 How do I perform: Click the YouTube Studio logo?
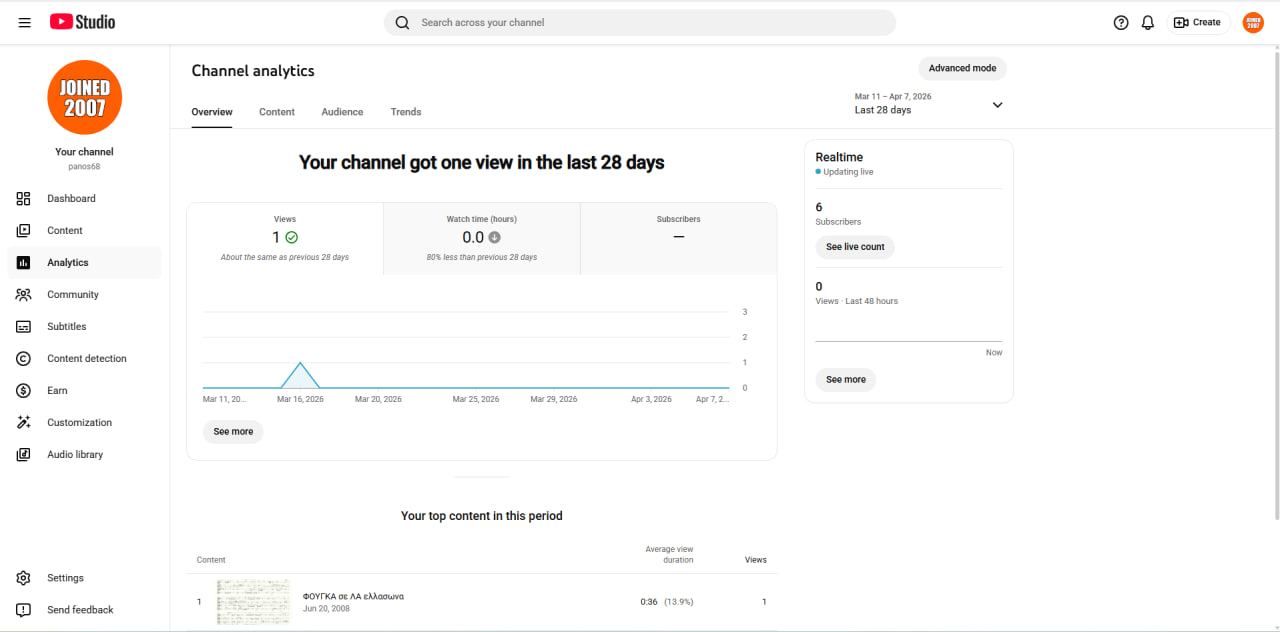pyautogui.click(x=82, y=22)
